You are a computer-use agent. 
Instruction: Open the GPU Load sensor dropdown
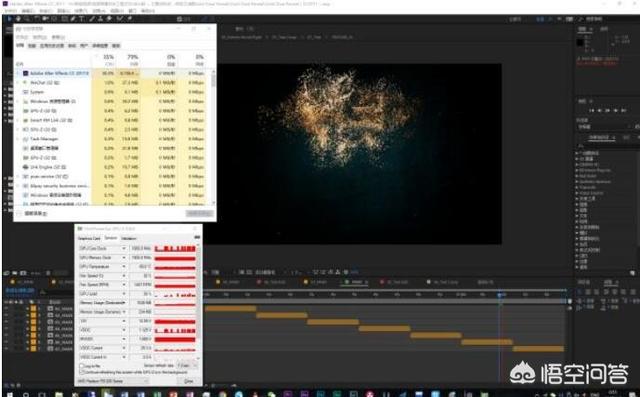(x=124, y=293)
